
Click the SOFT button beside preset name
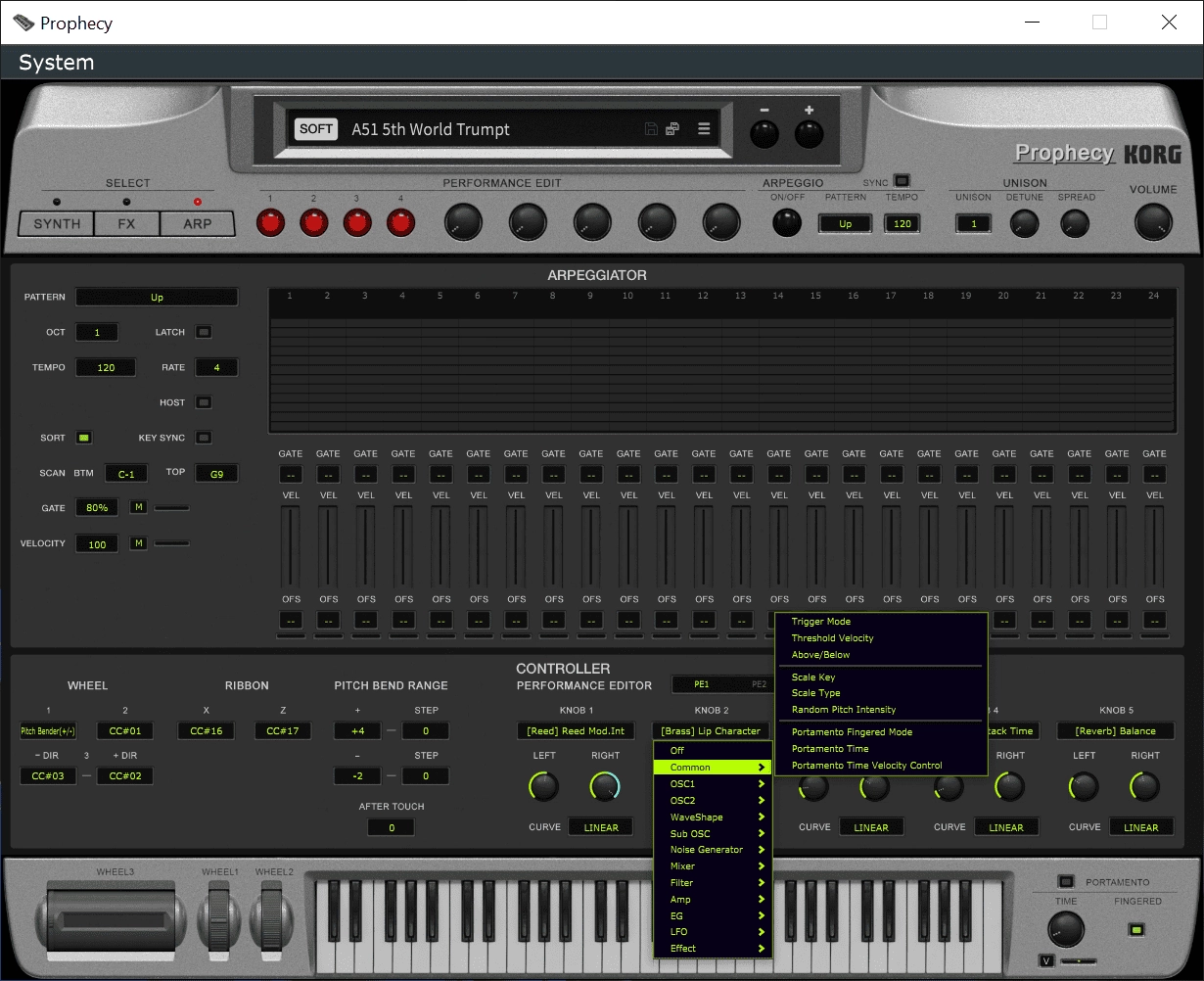point(316,128)
